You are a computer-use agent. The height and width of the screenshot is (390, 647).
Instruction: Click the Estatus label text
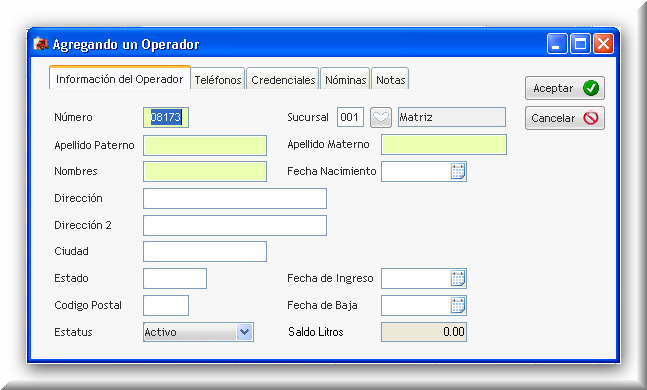(73, 332)
